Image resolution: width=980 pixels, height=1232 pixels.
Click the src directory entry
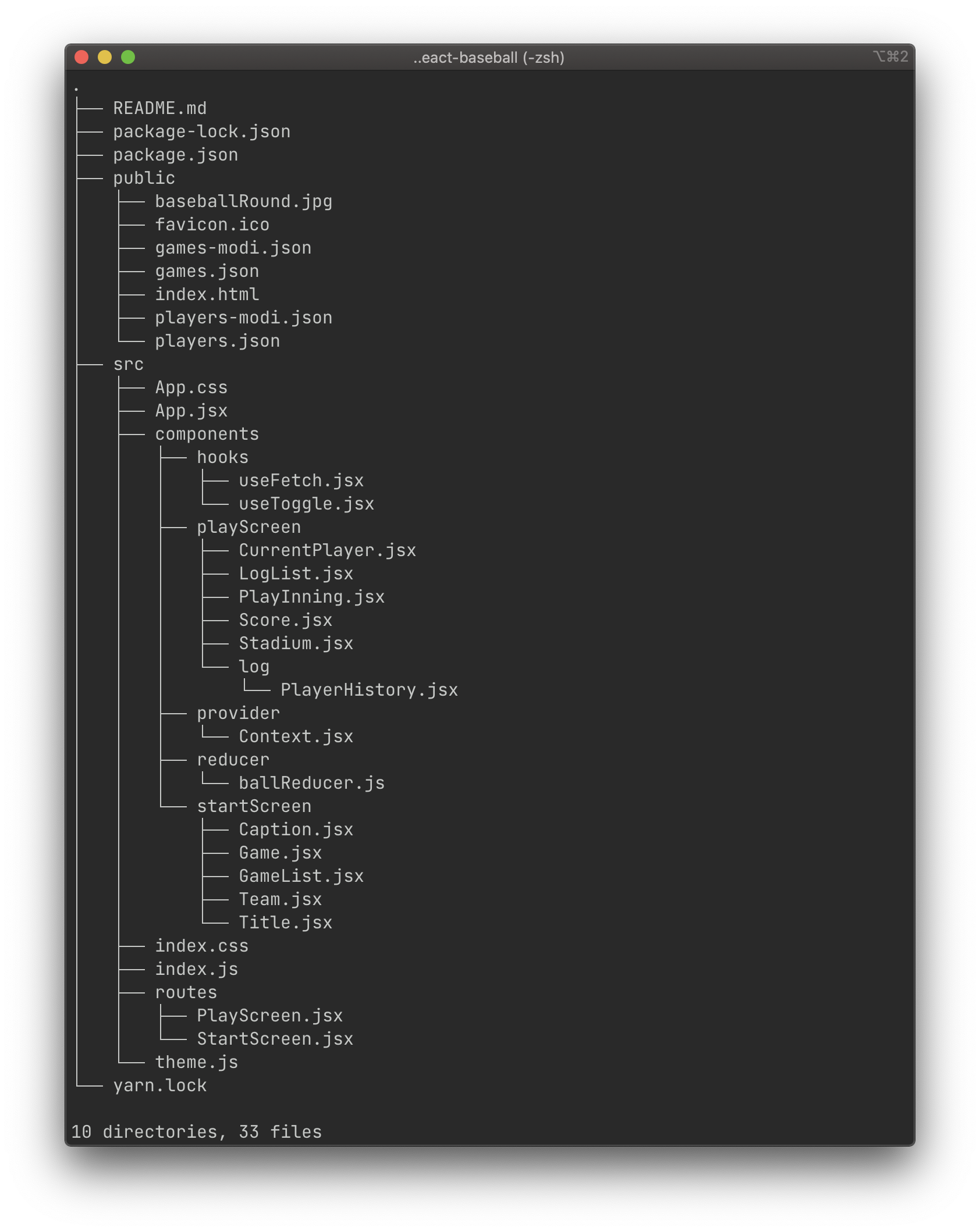pos(129,364)
